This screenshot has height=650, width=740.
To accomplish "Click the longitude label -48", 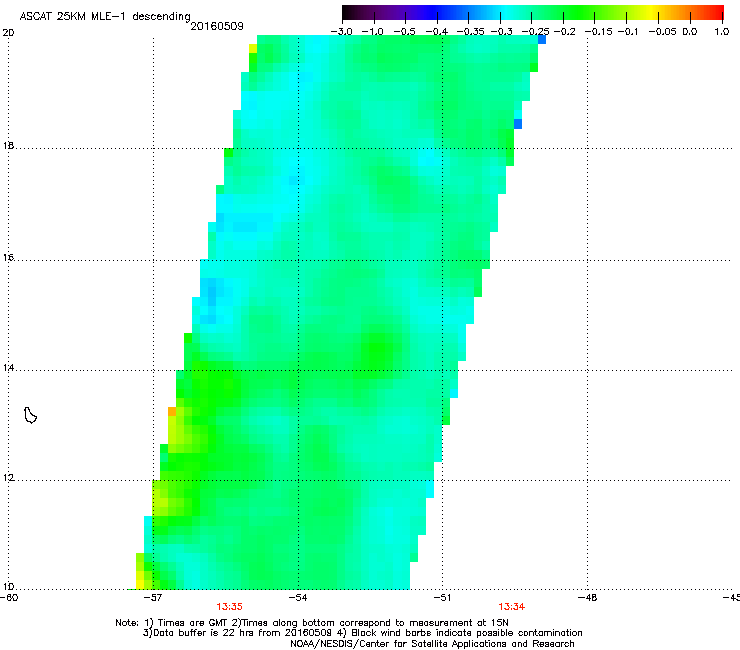I will tap(588, 598).
